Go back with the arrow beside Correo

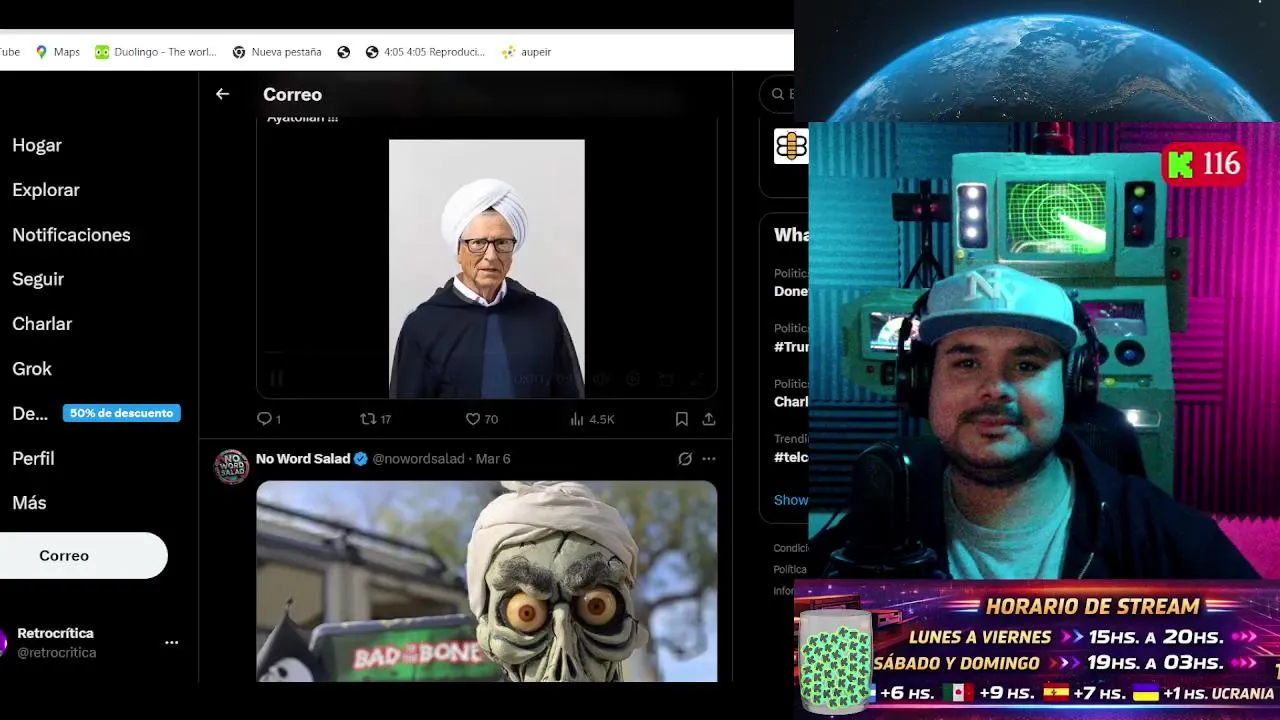click(222, 94)
